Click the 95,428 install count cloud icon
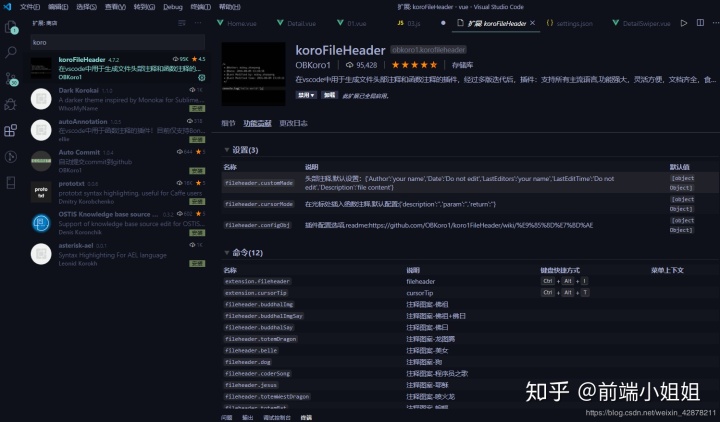The image size is (720, 422). click(x=349, y=65)
